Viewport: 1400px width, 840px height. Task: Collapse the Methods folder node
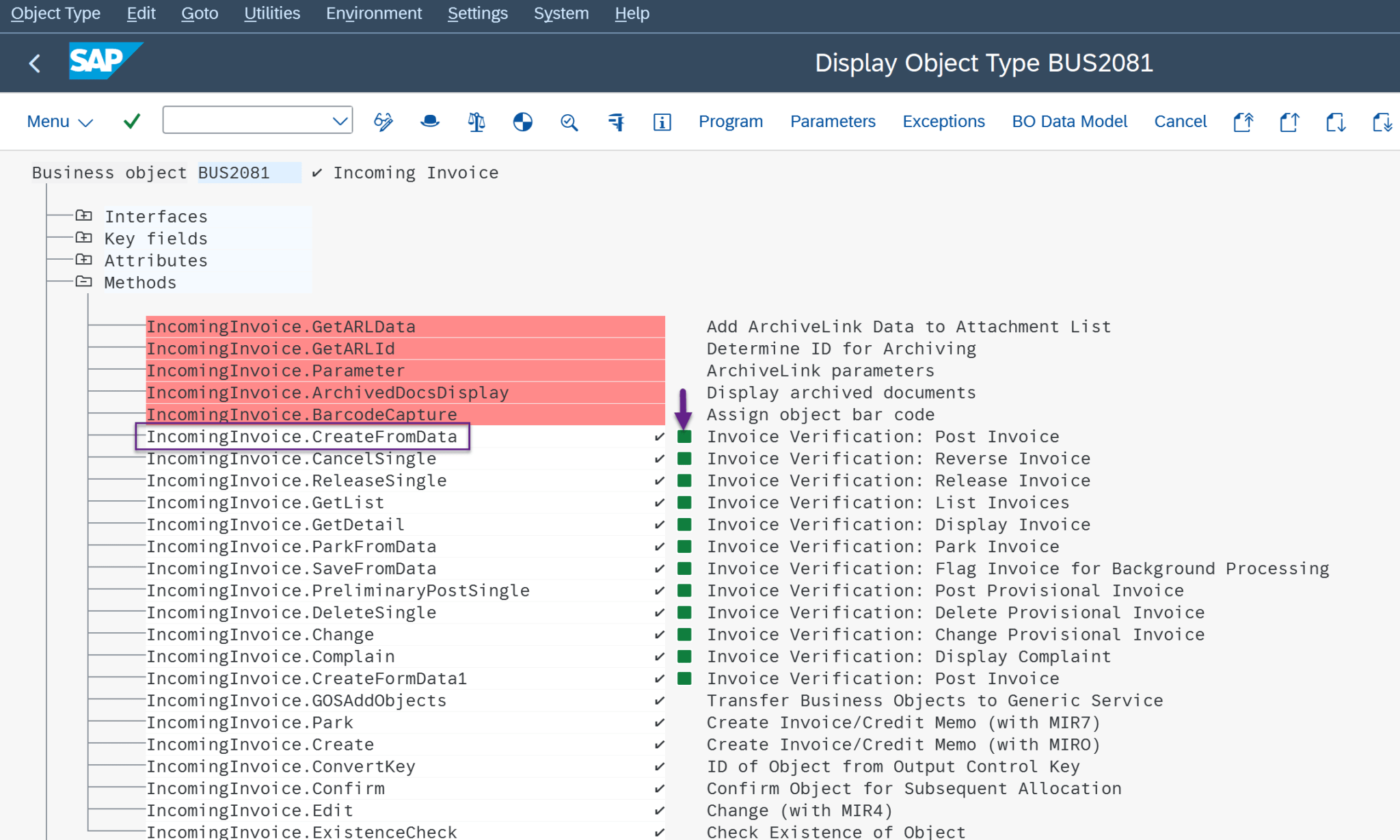pos(84,282)
